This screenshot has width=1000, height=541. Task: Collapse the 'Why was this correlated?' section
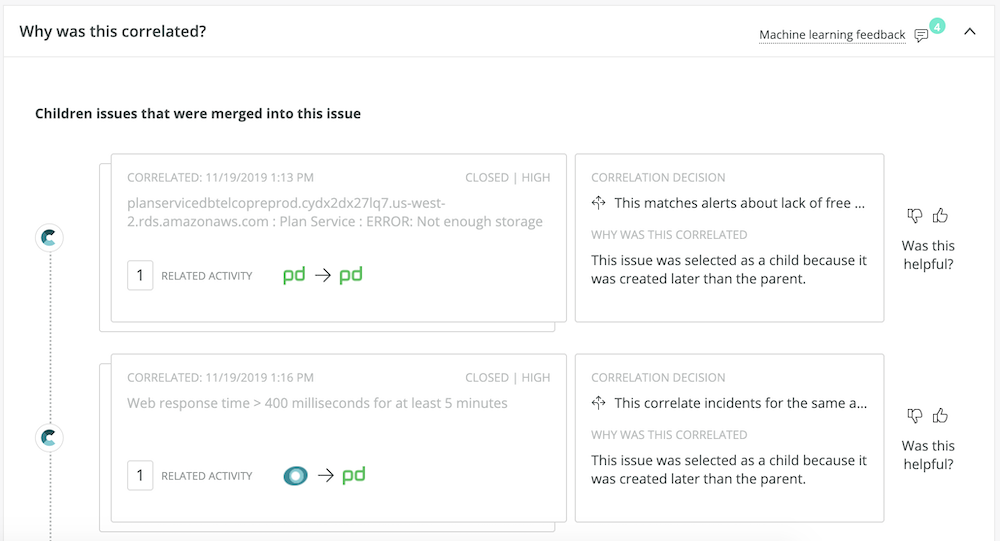[969, 31]
